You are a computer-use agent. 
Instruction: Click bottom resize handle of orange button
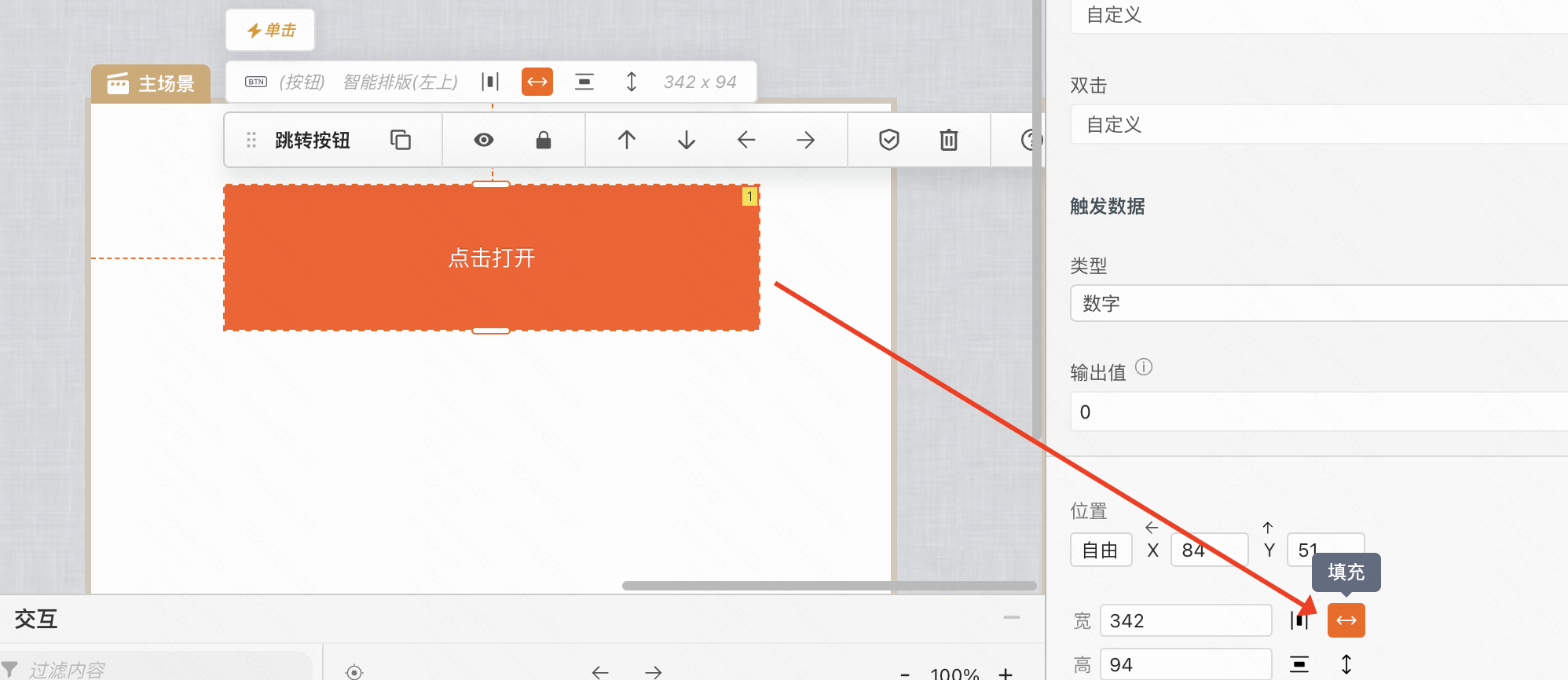(x=491, y=331)
